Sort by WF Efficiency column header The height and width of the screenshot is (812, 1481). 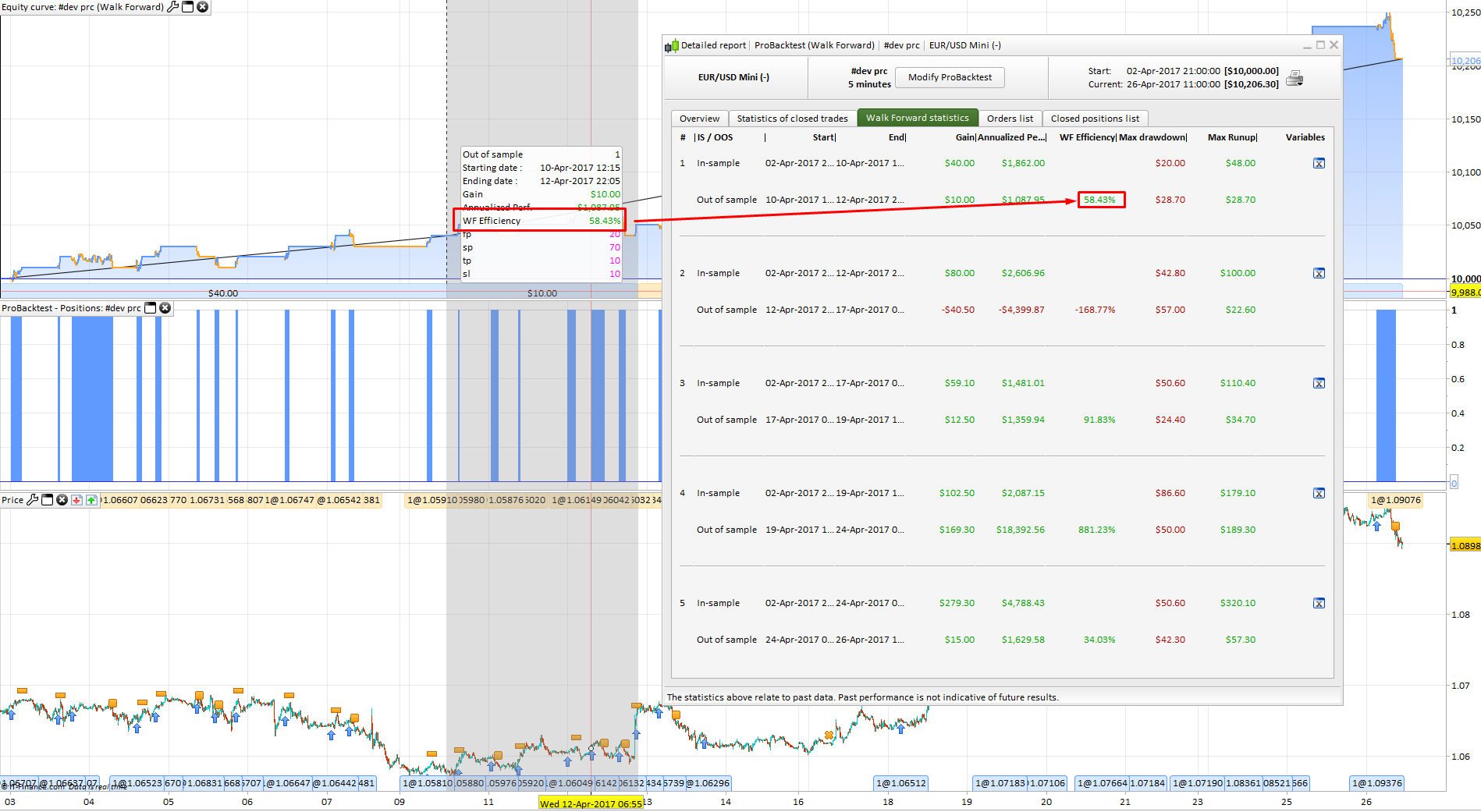[1087, 137]
